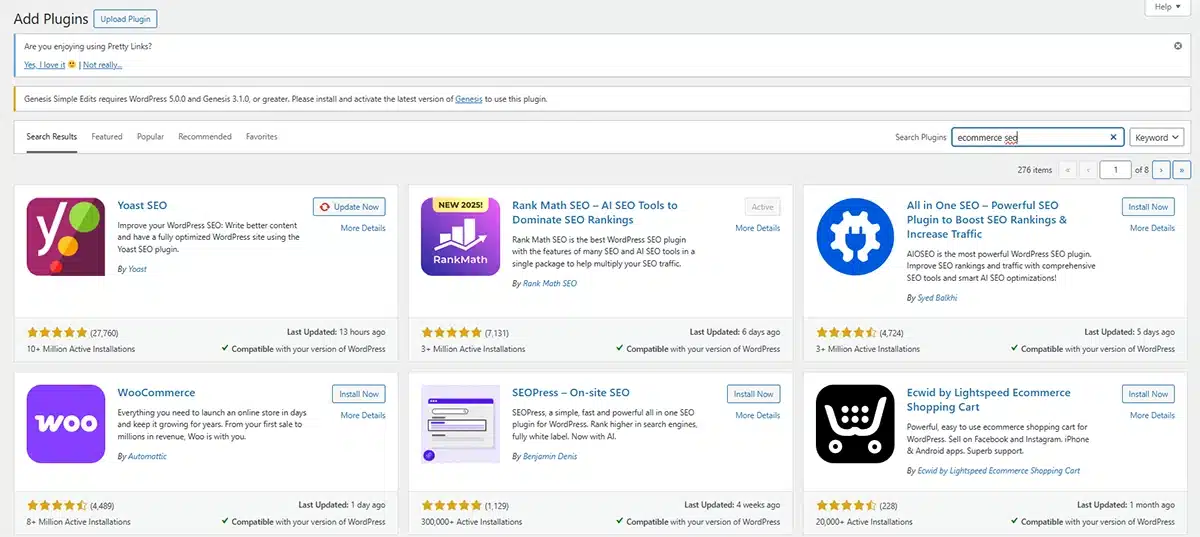
Task: Click the SEOPress plugin thumbnail
Action: 461,424
